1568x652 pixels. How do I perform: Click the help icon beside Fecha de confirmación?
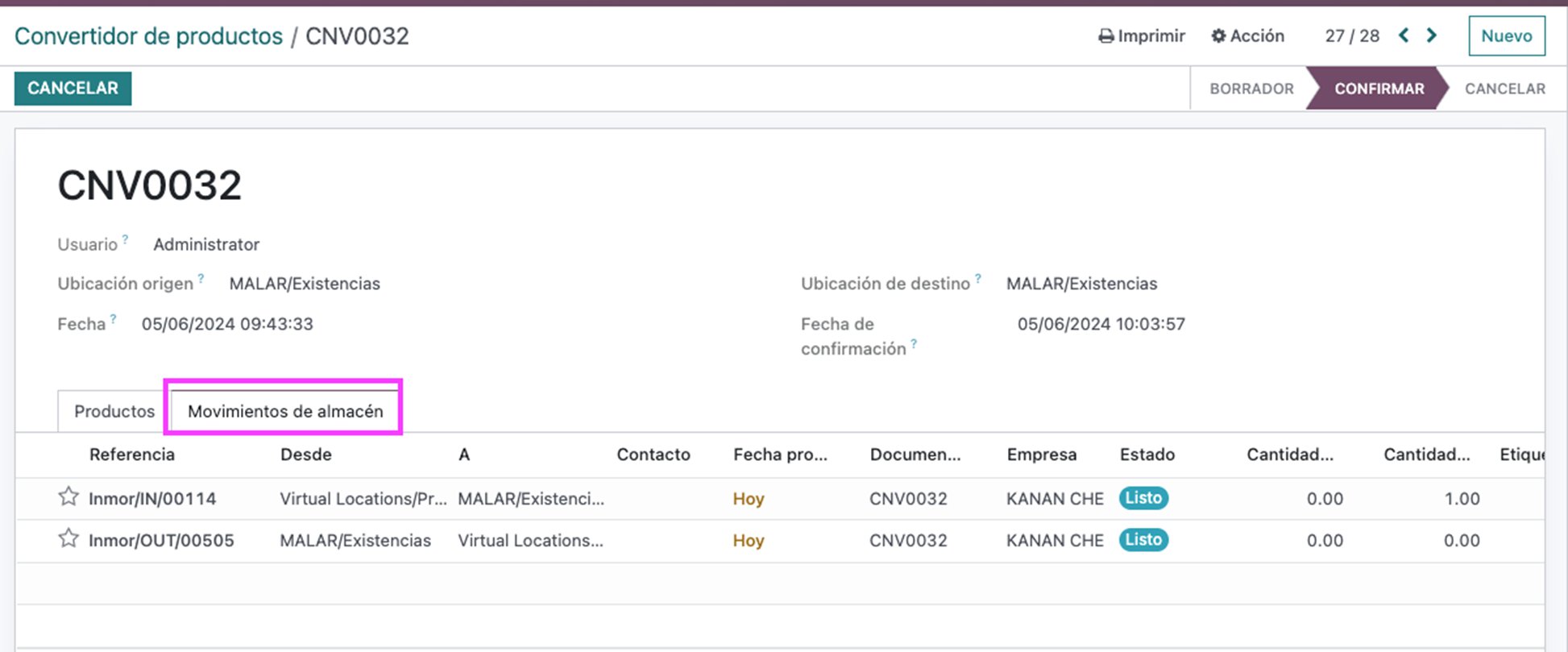click(914, 343)
